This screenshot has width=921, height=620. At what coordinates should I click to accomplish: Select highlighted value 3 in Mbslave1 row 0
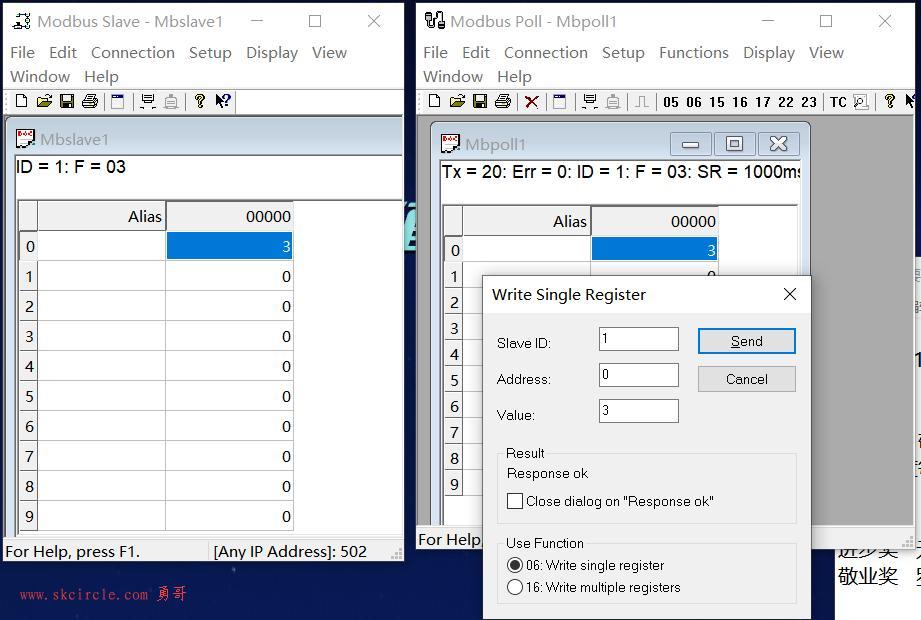click(229, 245)
